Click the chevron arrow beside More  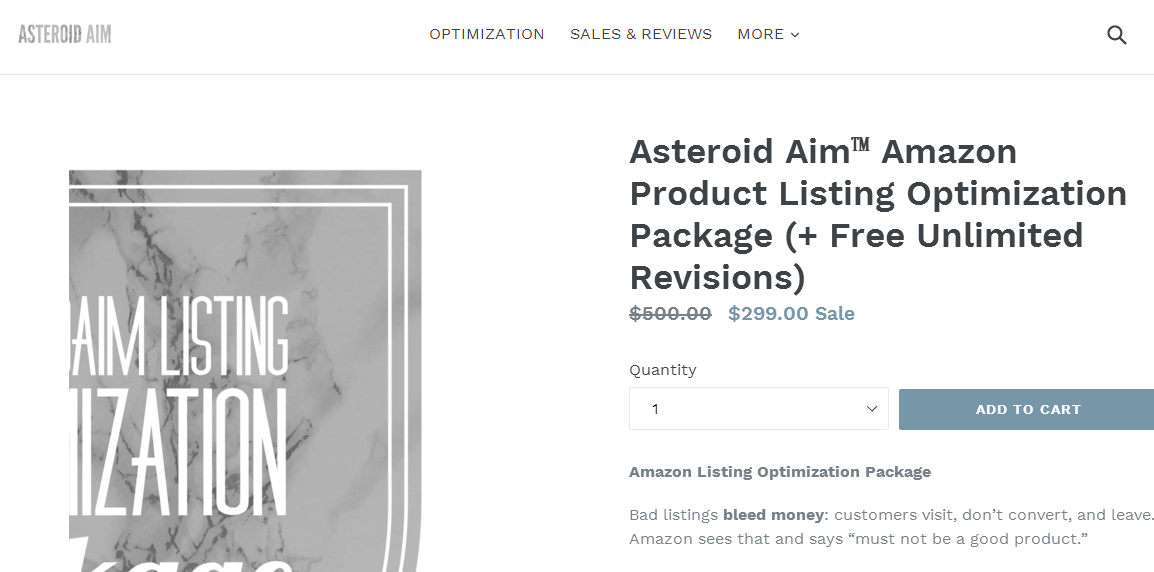(795, 35)
